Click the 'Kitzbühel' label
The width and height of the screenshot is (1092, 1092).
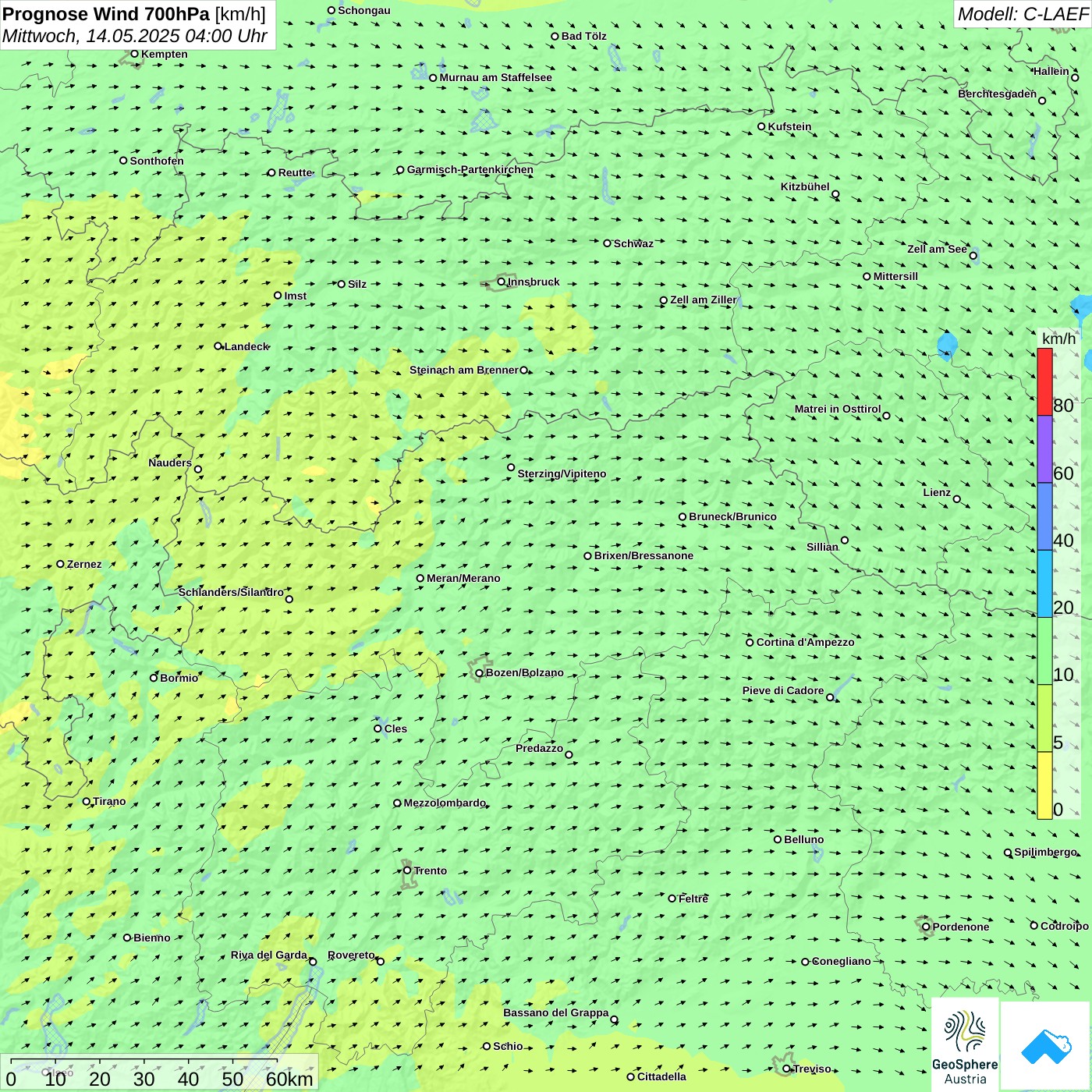(x=805, y=186)
